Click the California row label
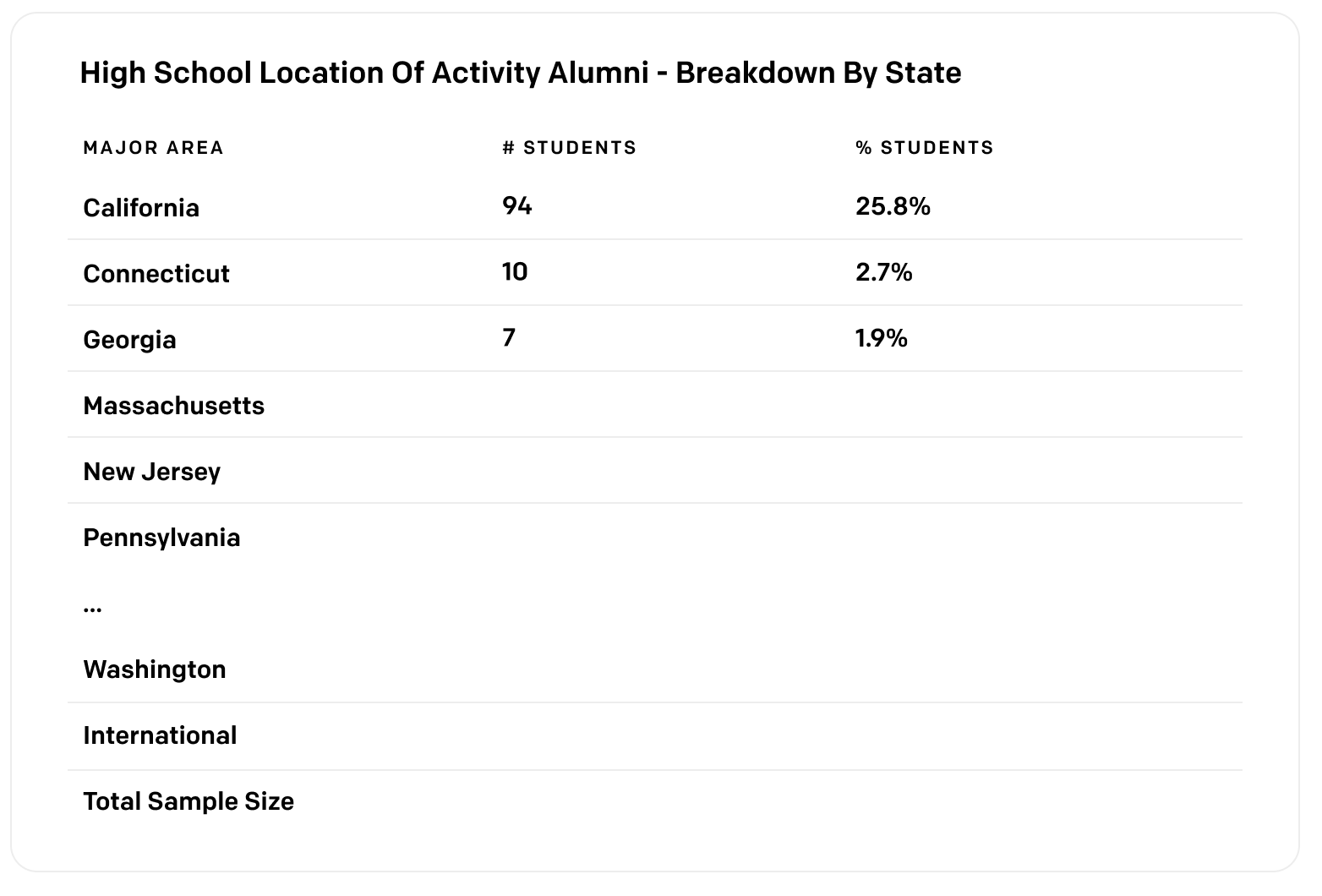Screen dimensions: 1322x896 click(x=141, y=208)
